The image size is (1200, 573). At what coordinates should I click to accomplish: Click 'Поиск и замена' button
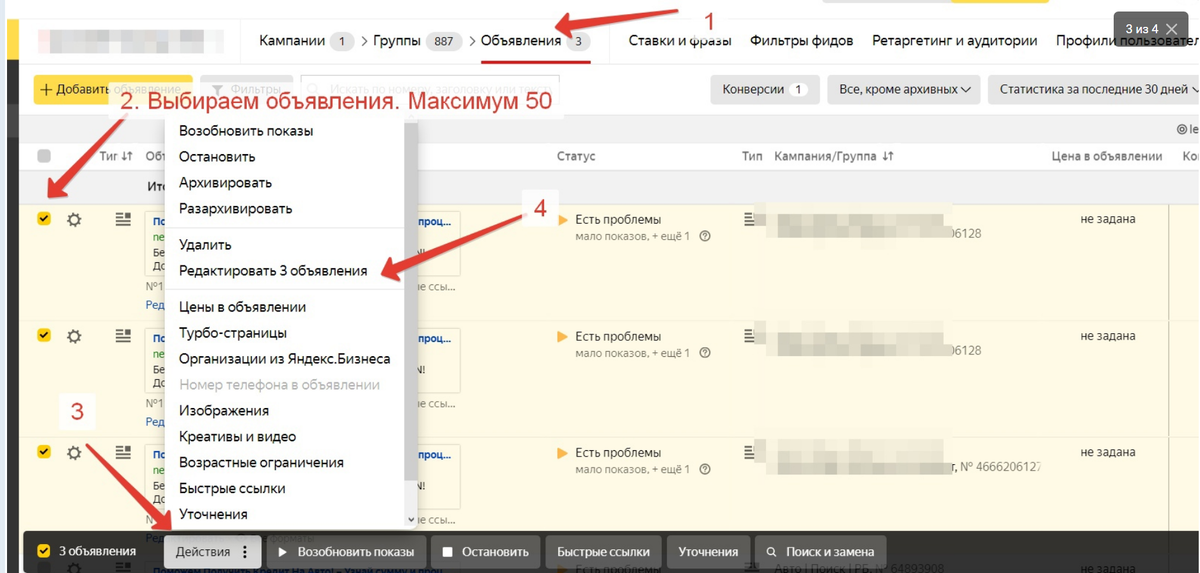click(820, 552)
